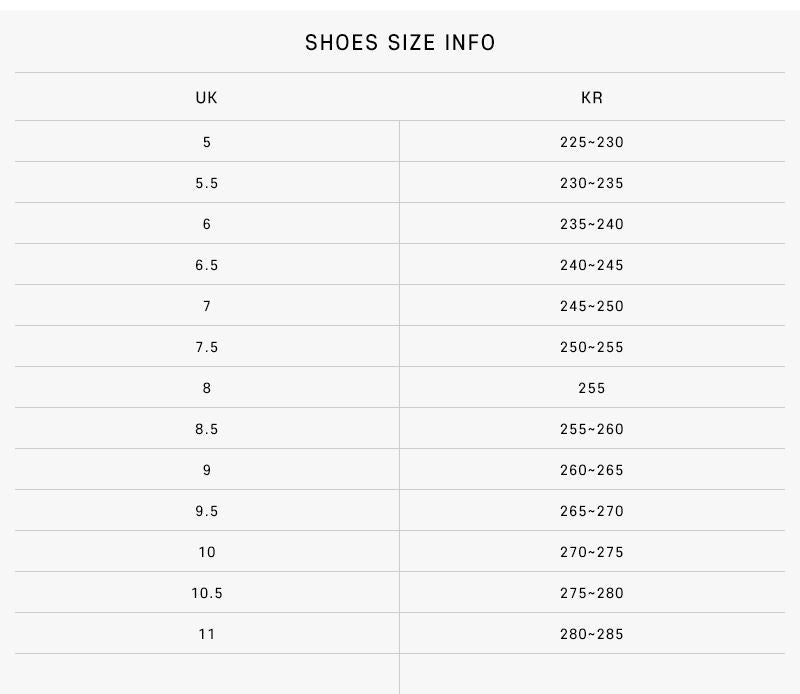Select UK size 7 cell
This screenshot has width=800, height=694.
pos(207,306)
